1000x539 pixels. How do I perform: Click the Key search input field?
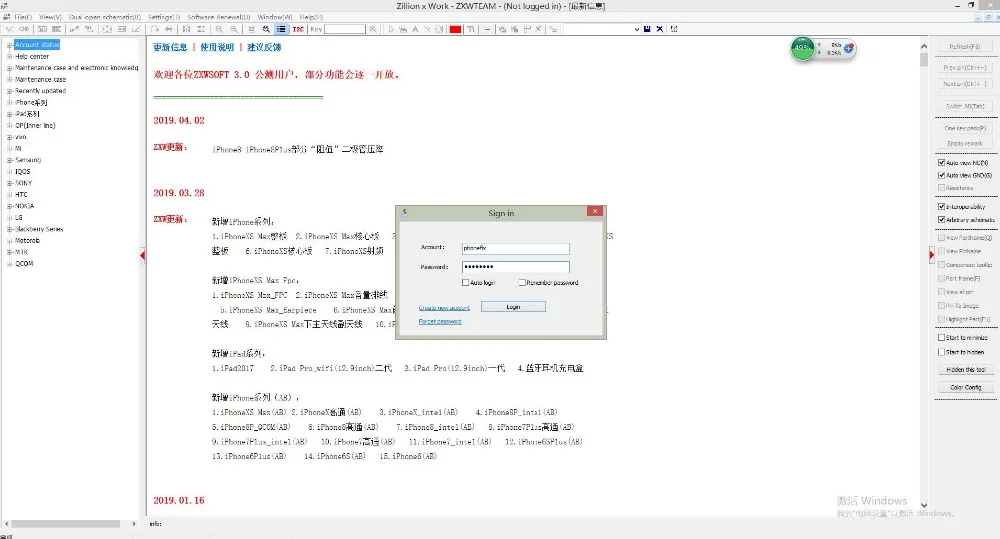click(344, 29)
